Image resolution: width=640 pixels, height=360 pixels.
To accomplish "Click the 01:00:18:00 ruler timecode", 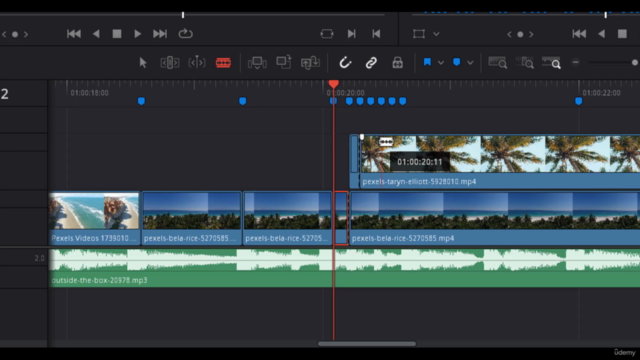I will coord(89,93).
